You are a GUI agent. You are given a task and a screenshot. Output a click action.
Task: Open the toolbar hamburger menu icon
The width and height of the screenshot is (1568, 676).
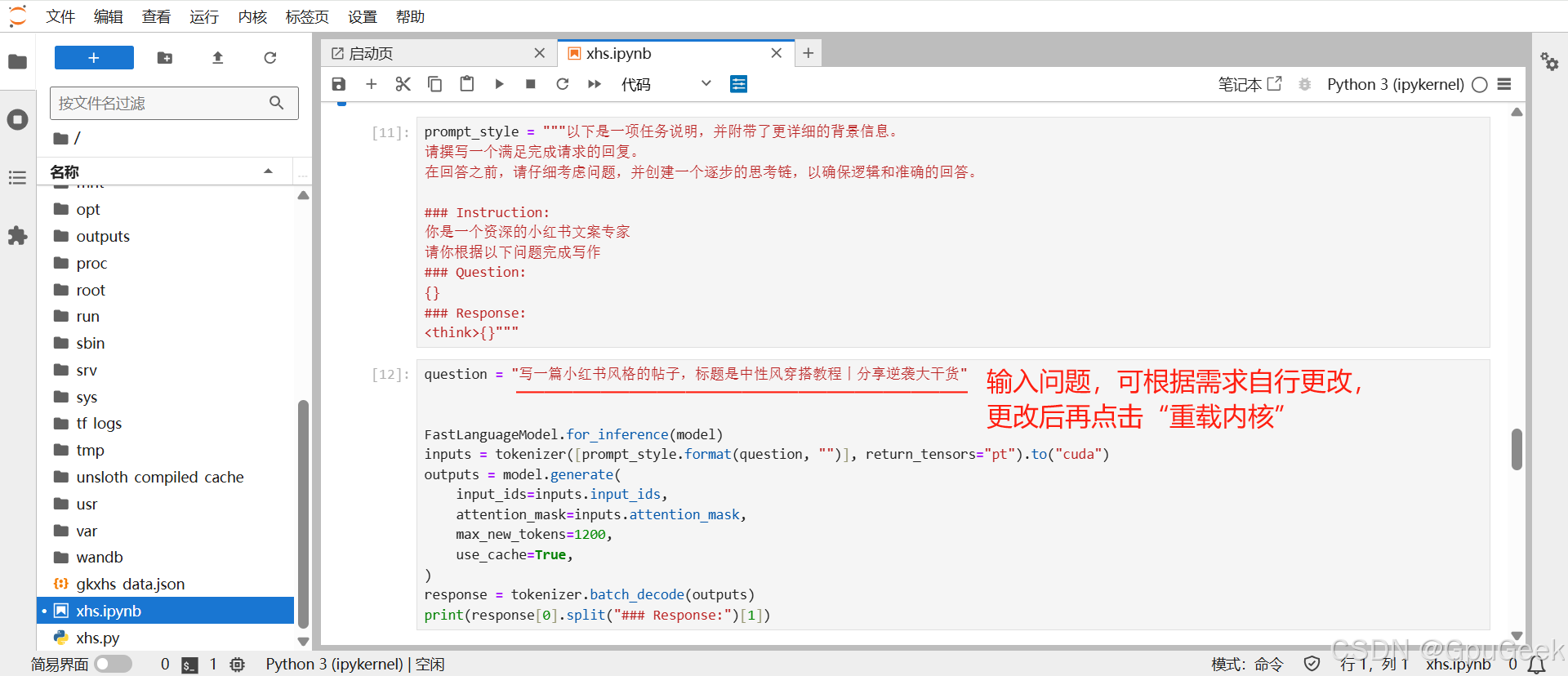(1504, 84)
